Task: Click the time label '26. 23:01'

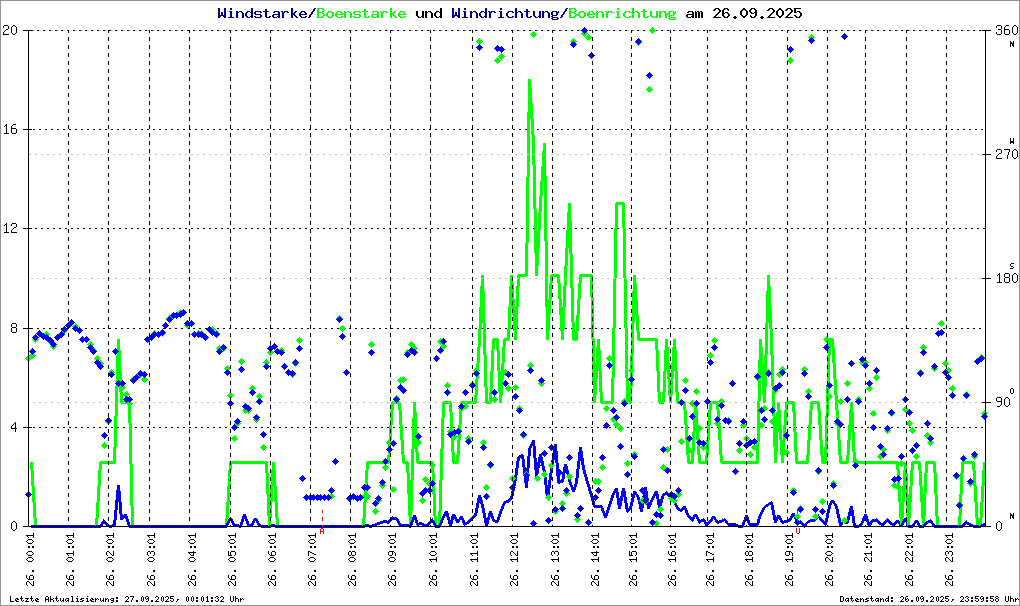Action: [949, 559]
